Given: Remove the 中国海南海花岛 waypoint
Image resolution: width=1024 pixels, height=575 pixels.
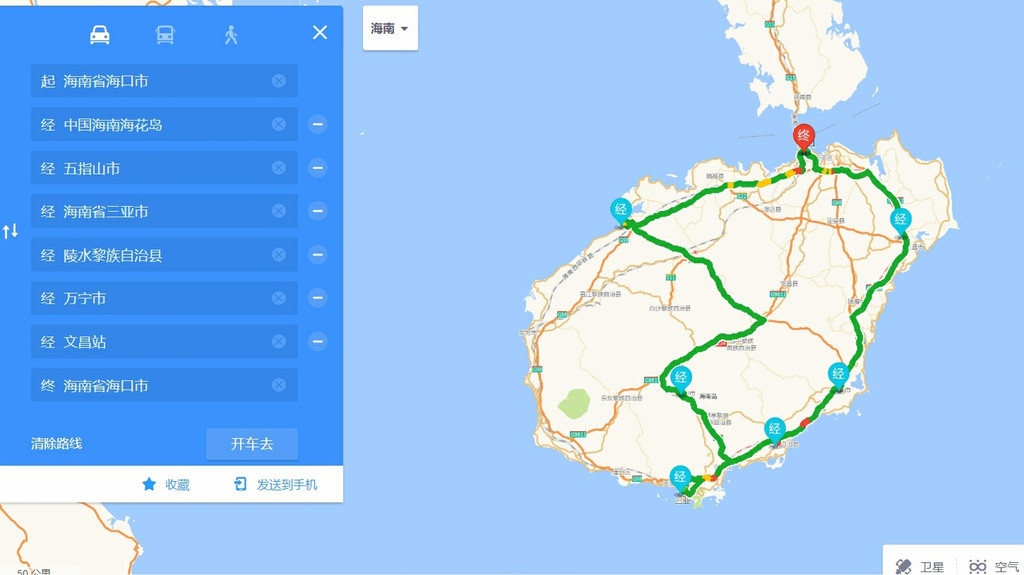Looking at the screenshot, I should tap(317, 125).
